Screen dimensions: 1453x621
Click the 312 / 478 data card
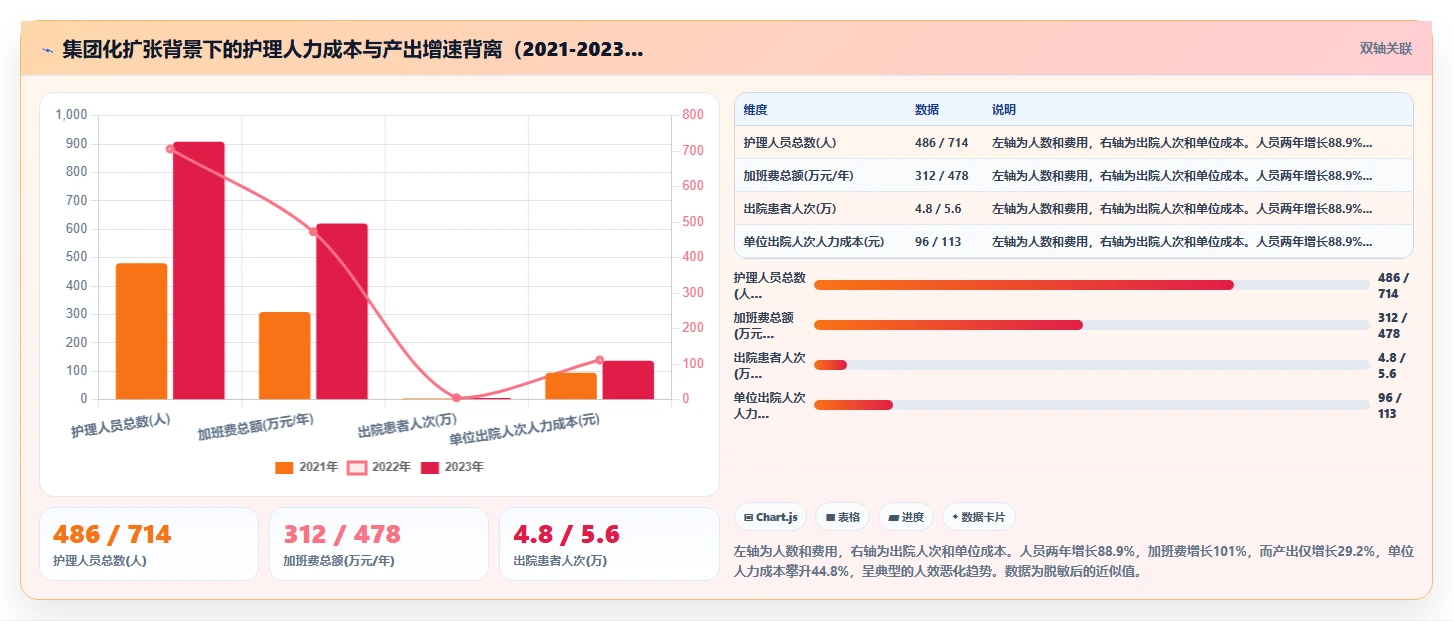[379, 544]
